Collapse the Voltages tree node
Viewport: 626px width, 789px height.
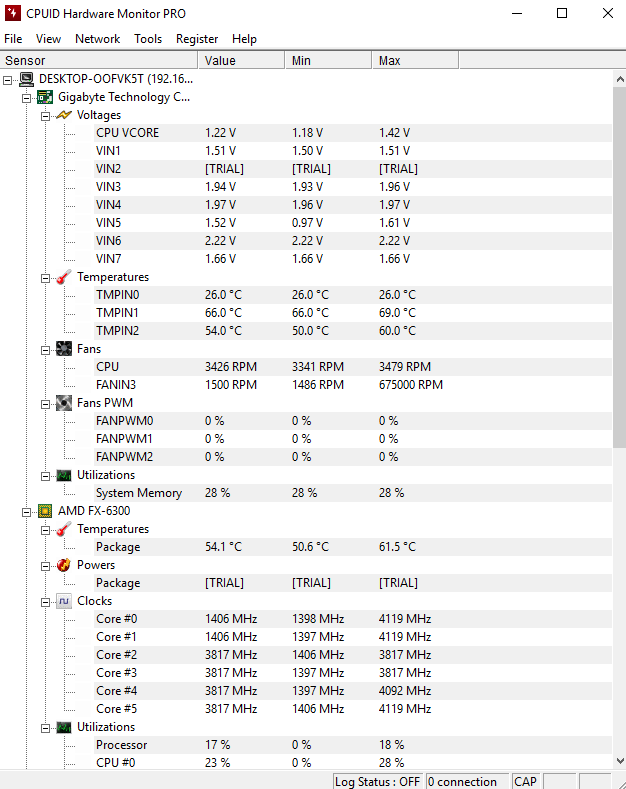point(45,116)
